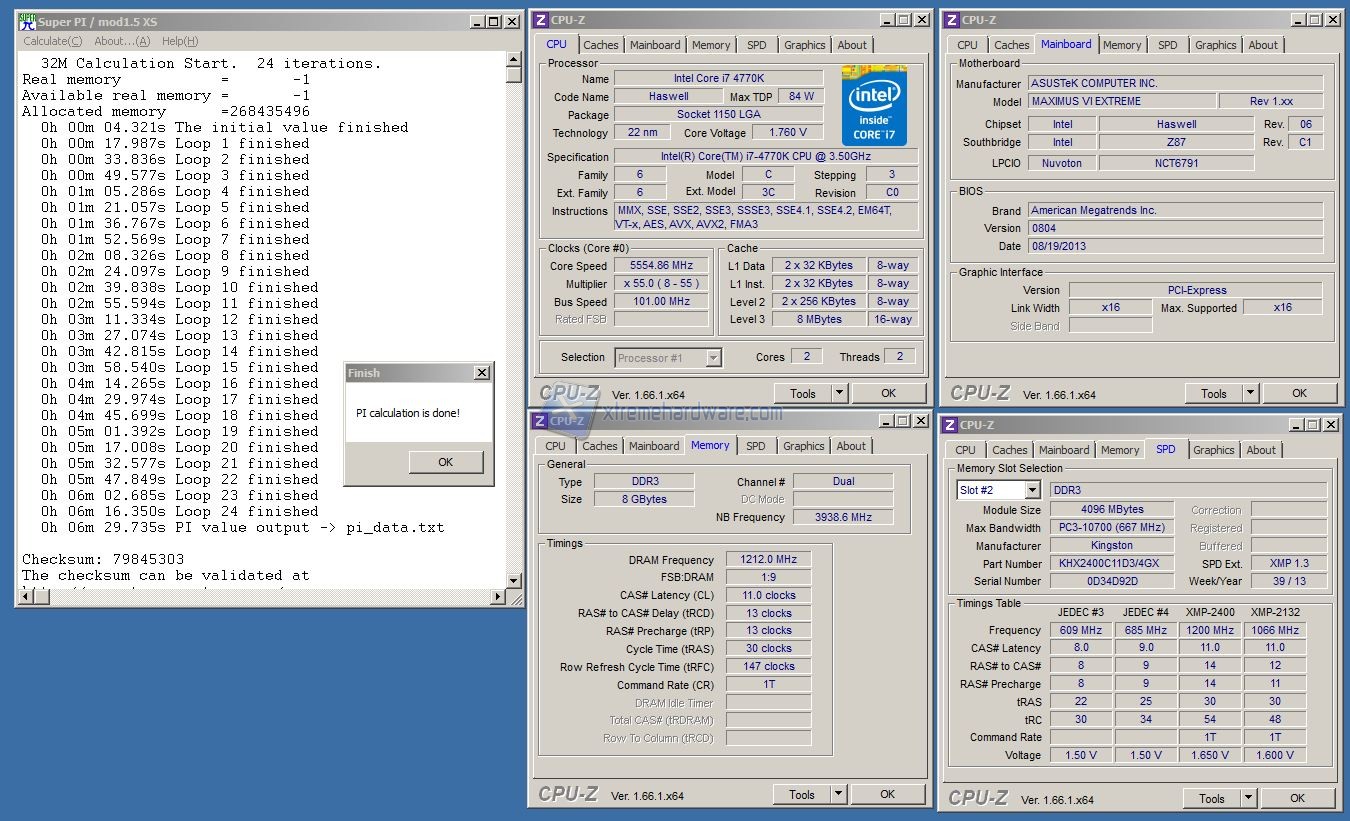The image size is (1350, 821).
Task: Switch to the Graphics tab in the motherboard window
Action: [x=1215, y=45]
